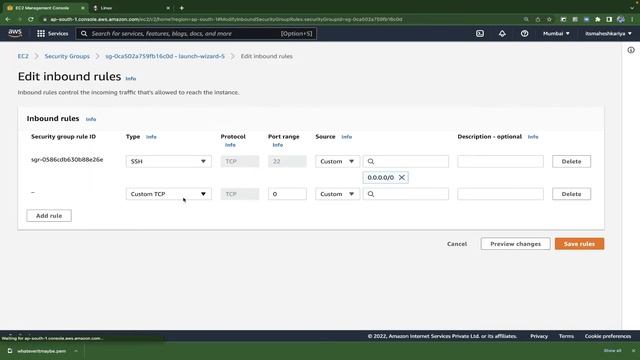Screen dimensions: 640x360
Task: Open the Custom TCP type dropdown
Action: [169, 194]
